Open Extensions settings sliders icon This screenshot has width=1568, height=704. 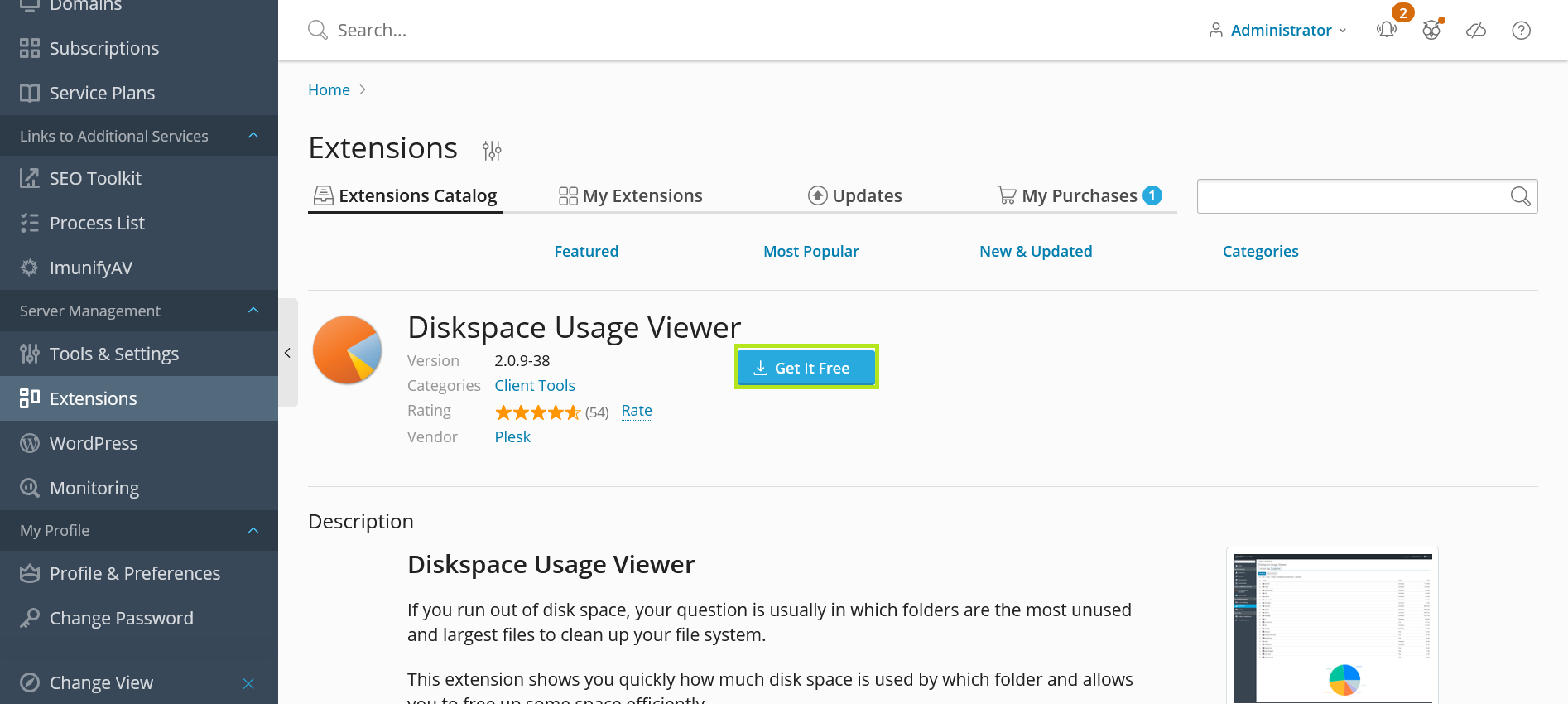pos(492,150)
